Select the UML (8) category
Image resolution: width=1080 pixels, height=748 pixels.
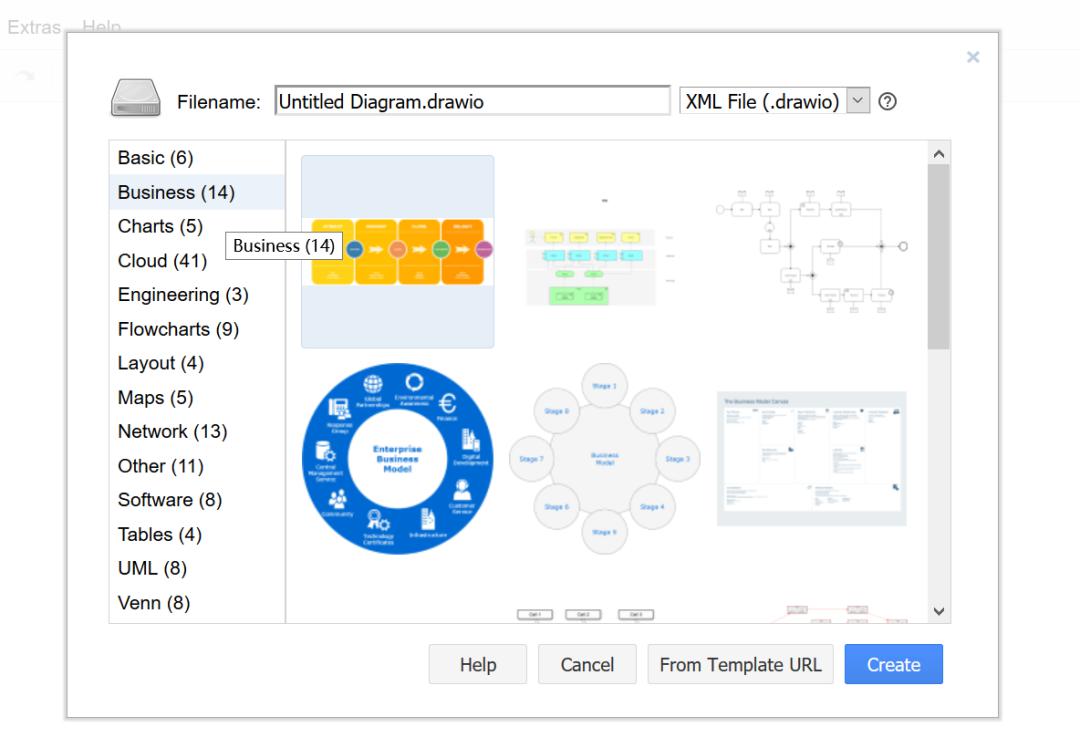tap(152, 568)
